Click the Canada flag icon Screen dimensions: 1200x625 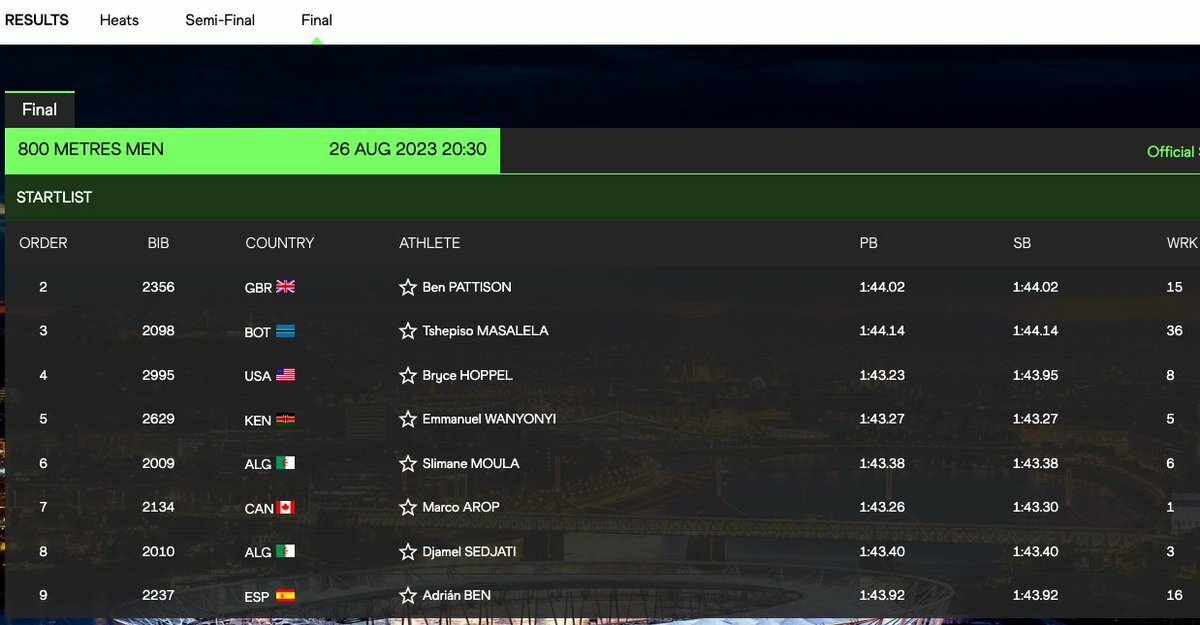[286, 508]
